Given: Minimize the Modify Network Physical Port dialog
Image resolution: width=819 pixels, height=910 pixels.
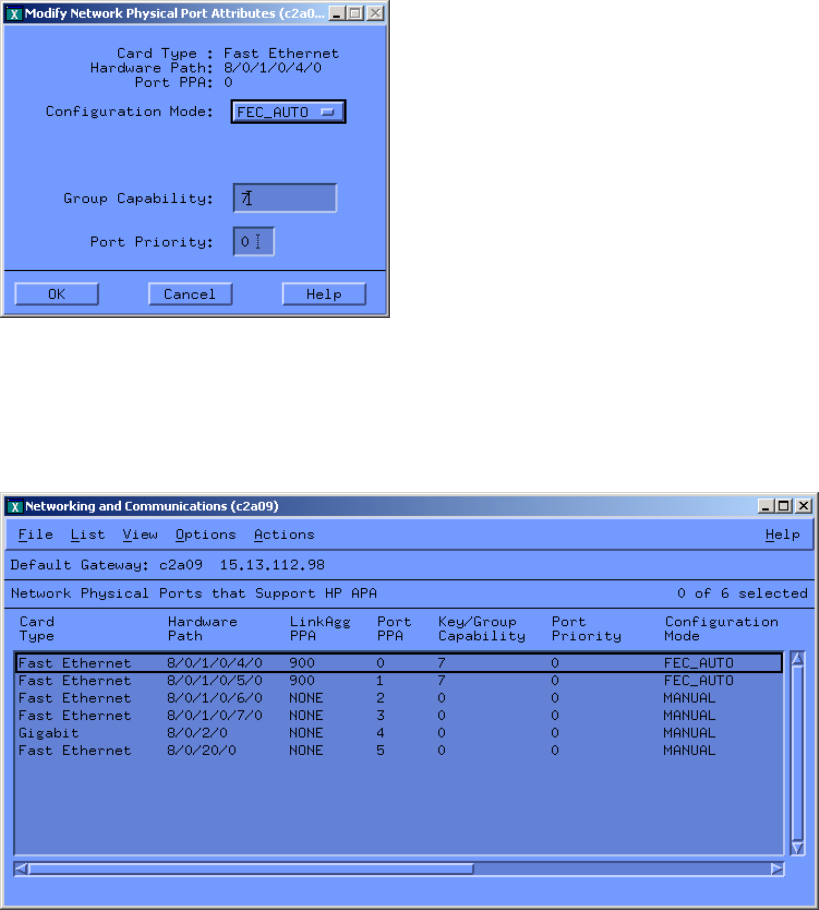Looking at the screenshot, I should click(x=337, y=13).
